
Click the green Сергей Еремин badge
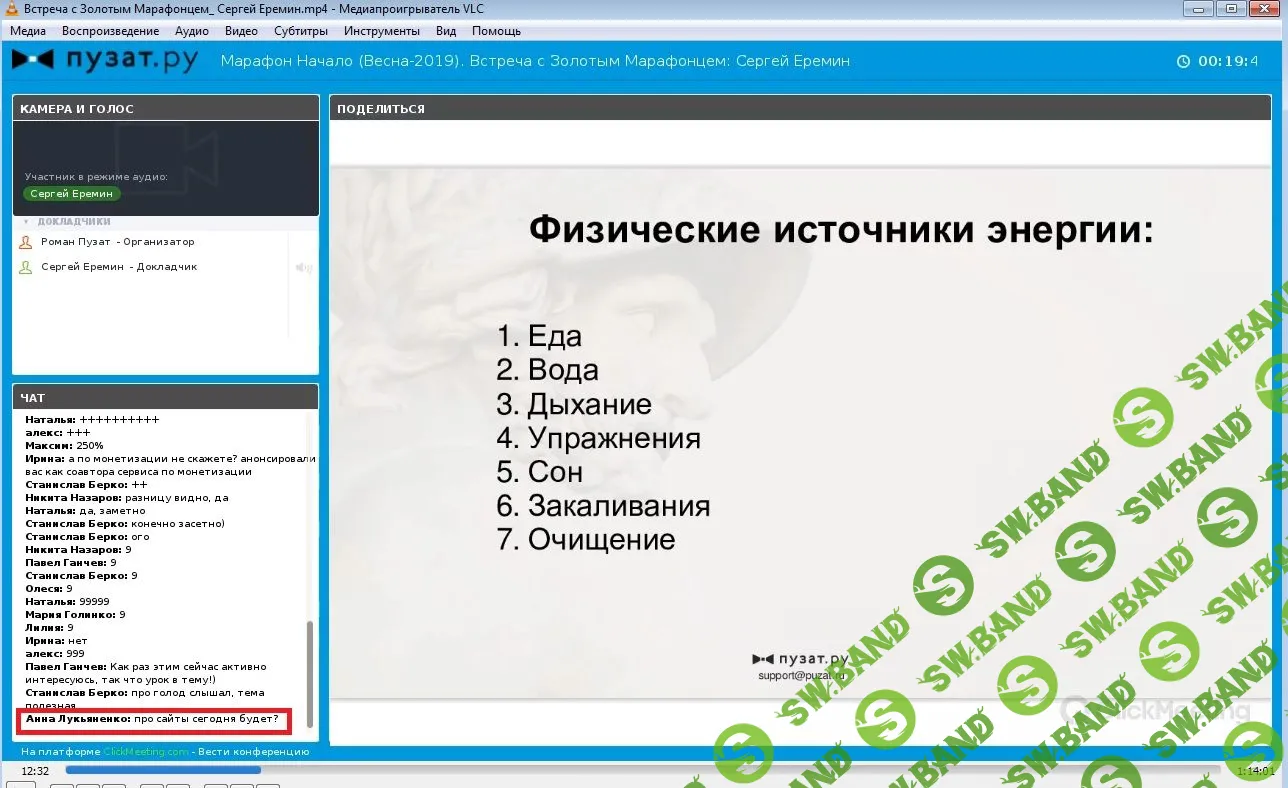[71, 193]
